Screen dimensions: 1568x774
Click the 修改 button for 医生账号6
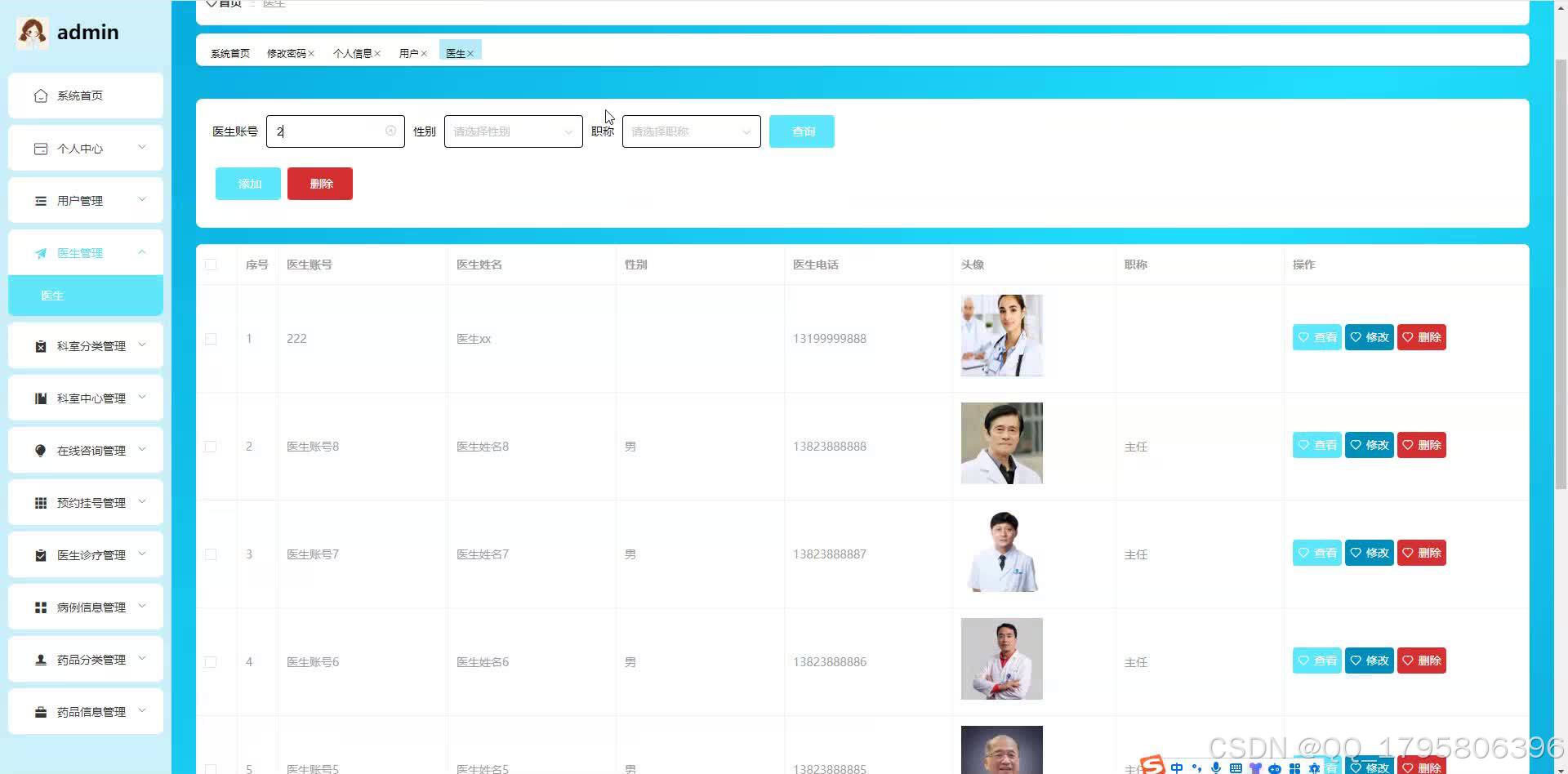coord(1370,661)
